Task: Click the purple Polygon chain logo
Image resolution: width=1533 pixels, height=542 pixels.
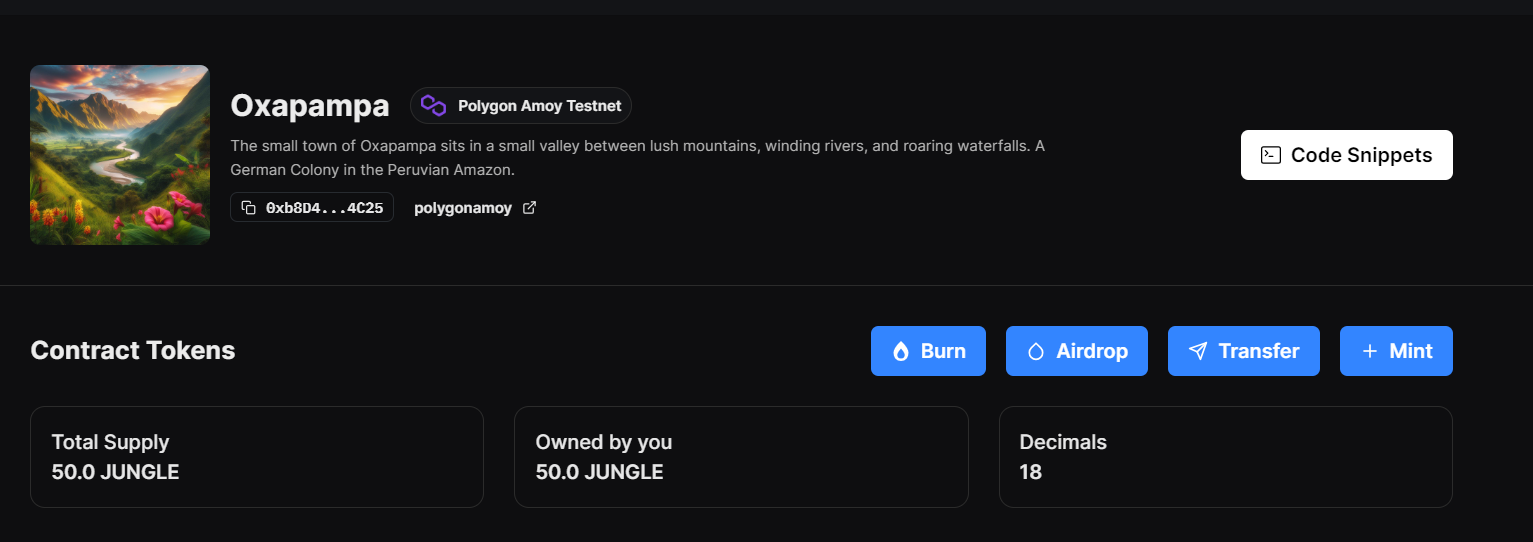Action: point(434,106)
